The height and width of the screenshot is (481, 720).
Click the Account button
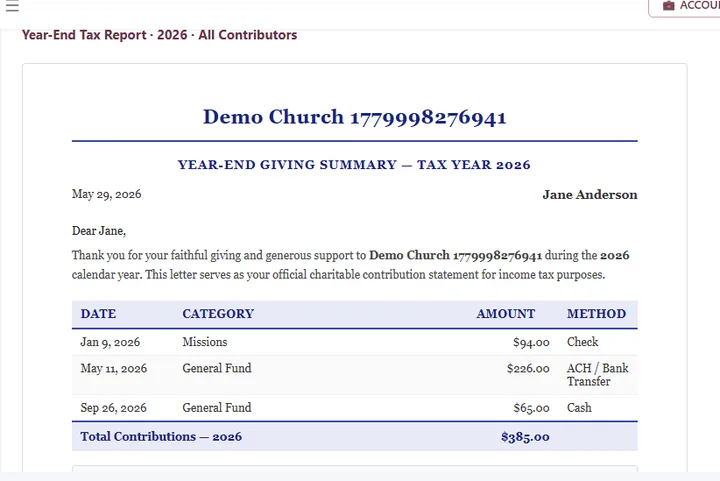tap(685, 6)
